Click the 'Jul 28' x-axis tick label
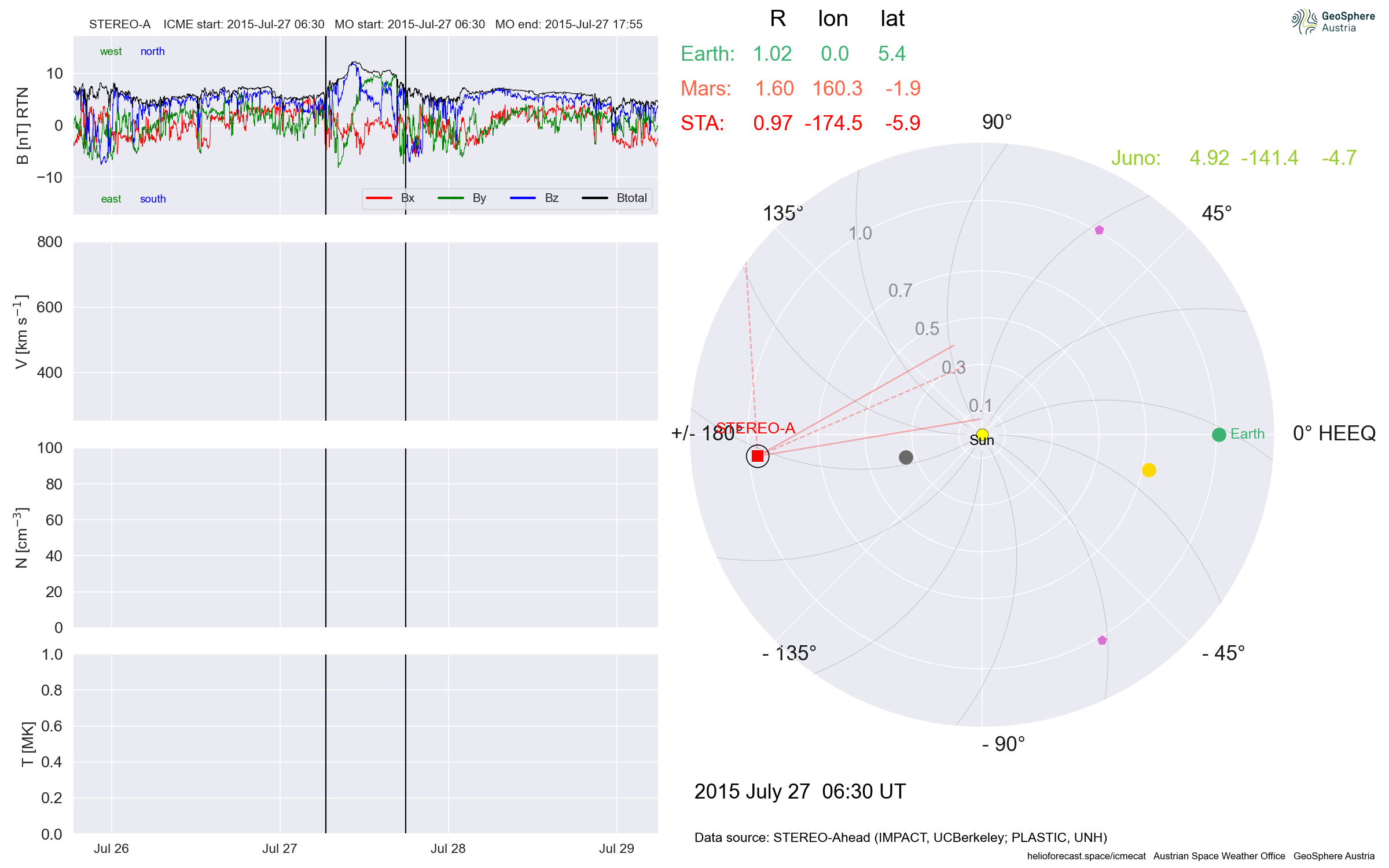 pyautogui.click(x=448, y=849)
